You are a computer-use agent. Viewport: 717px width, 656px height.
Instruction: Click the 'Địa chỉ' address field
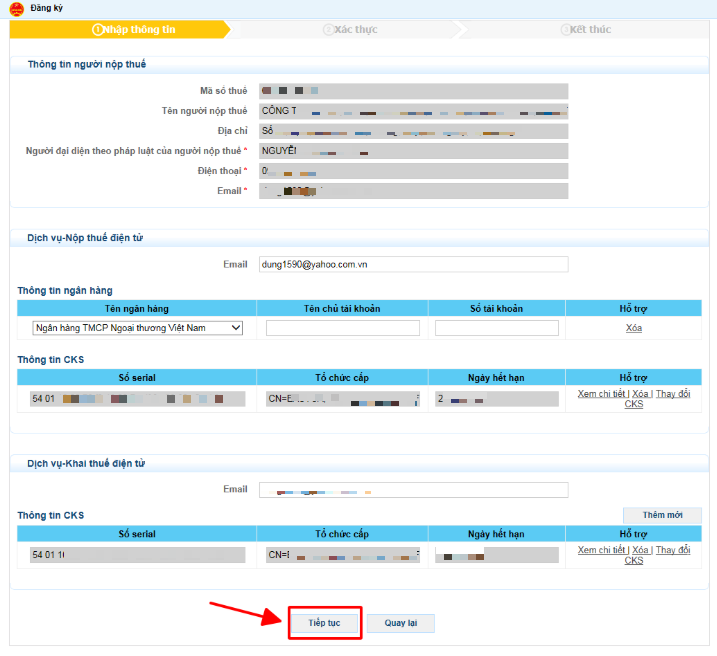tap(413, 131)
